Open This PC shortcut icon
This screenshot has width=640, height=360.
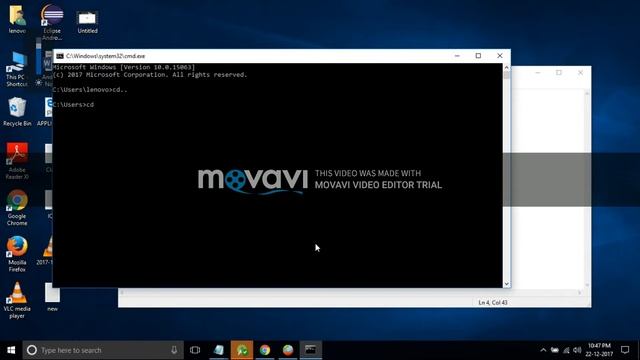click(x=17, y=69)
